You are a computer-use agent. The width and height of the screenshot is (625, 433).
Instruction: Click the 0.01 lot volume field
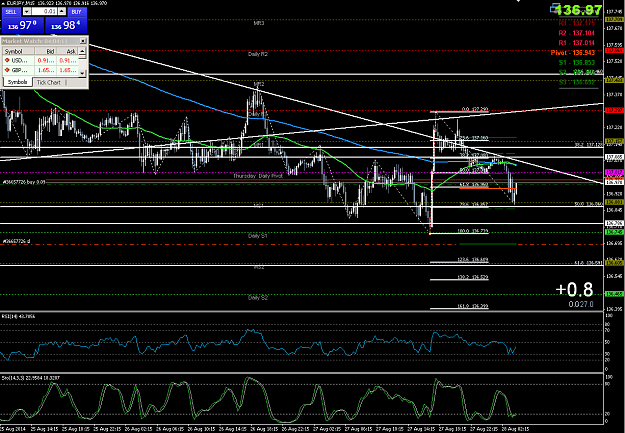point(44,12)
